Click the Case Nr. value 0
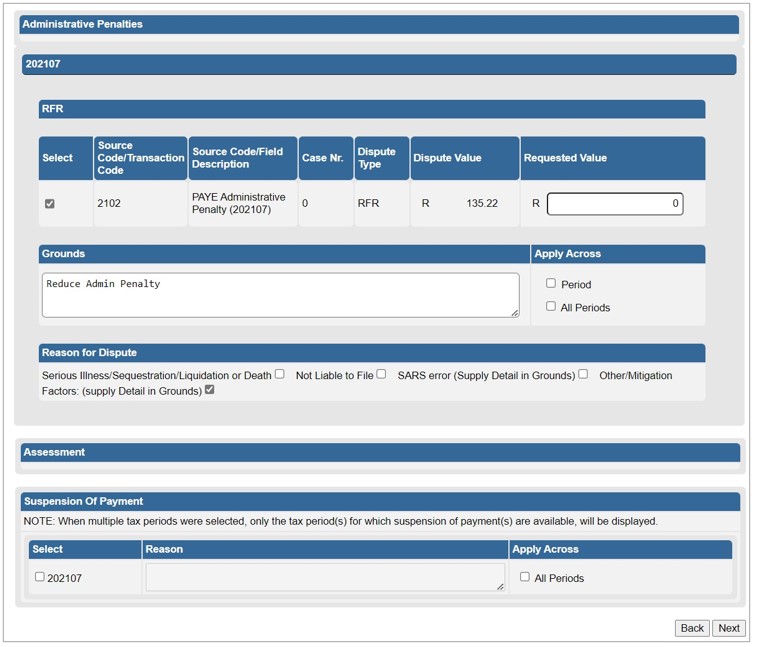 [305, 204]
